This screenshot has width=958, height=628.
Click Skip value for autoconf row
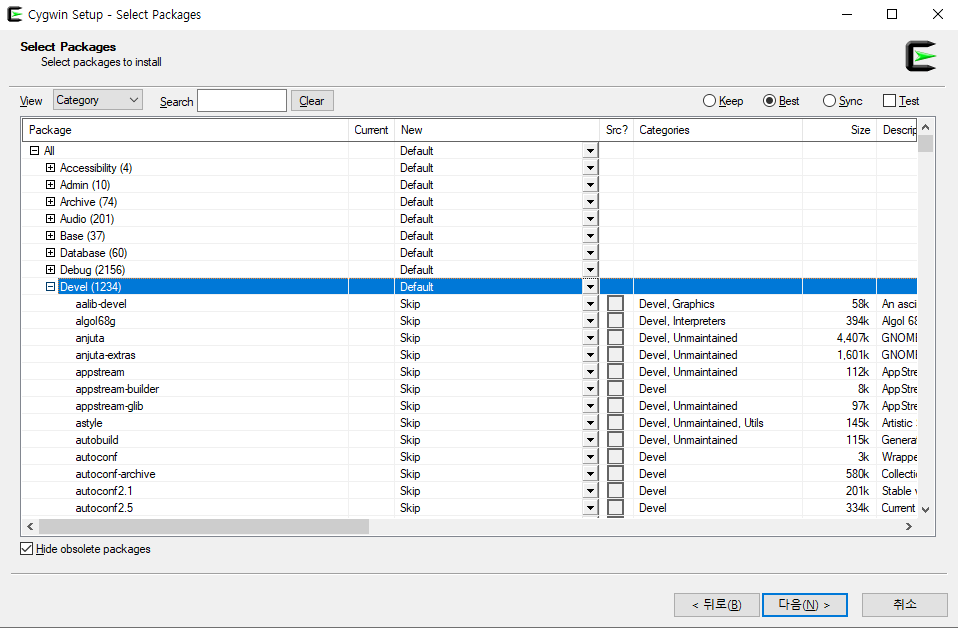click(x=410, y=457)
